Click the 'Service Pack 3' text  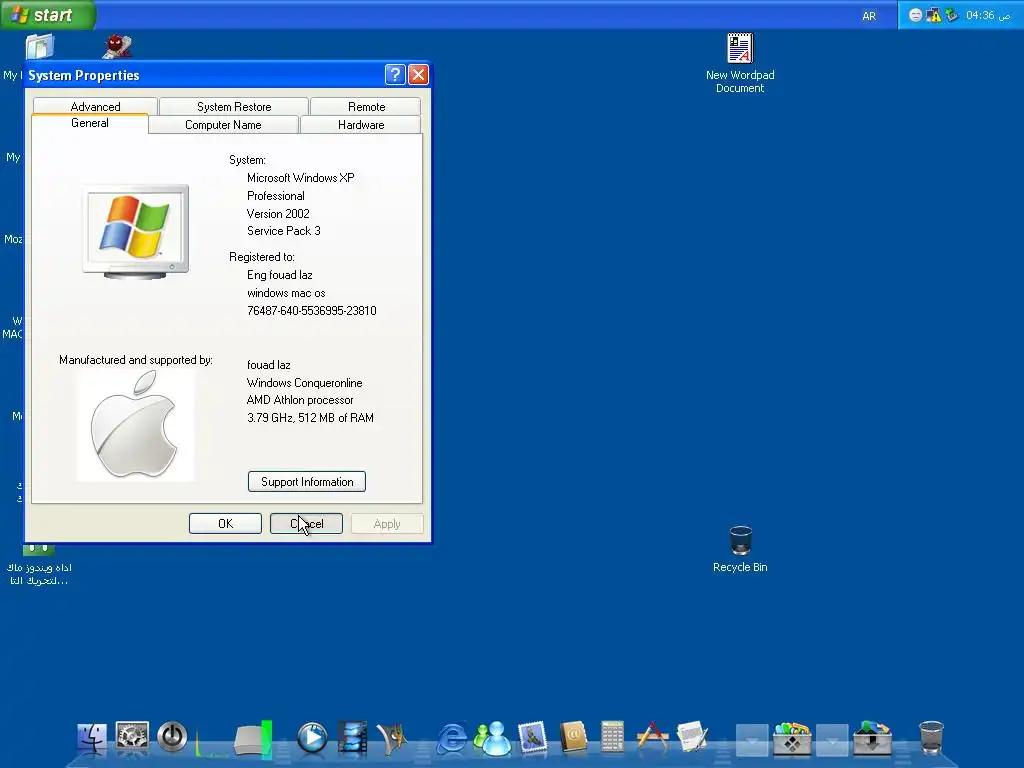tap(283, 231)
